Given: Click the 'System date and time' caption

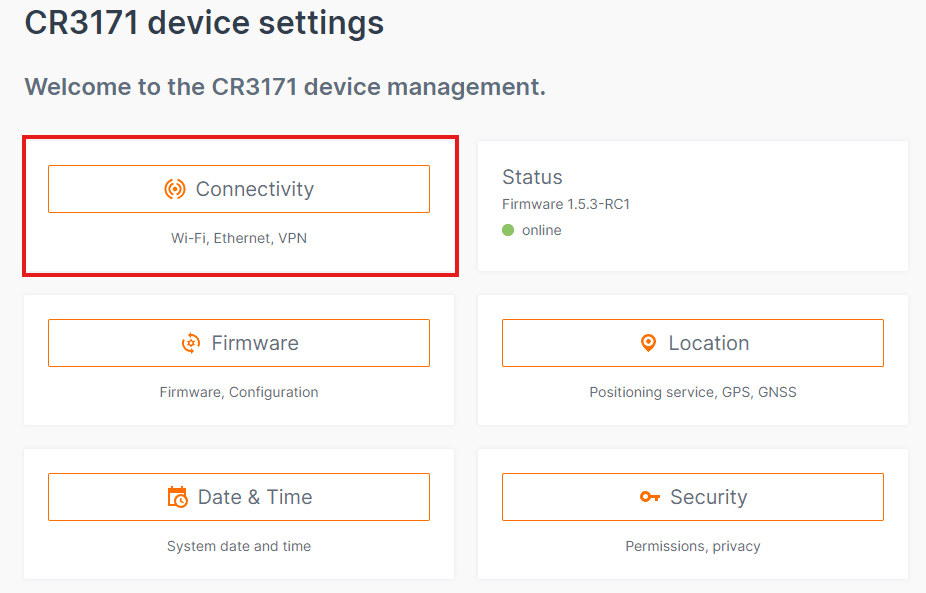Looking at the screenshot, I should pos(239,546).
